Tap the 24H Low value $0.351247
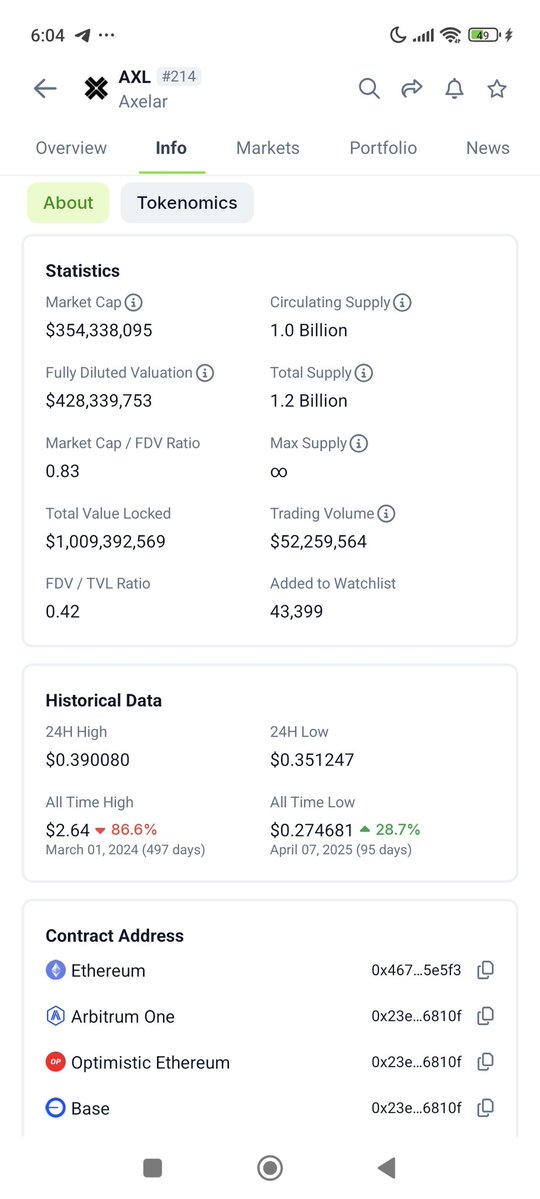This screenshot has height=1199, width=540. [x=312, y=760]
